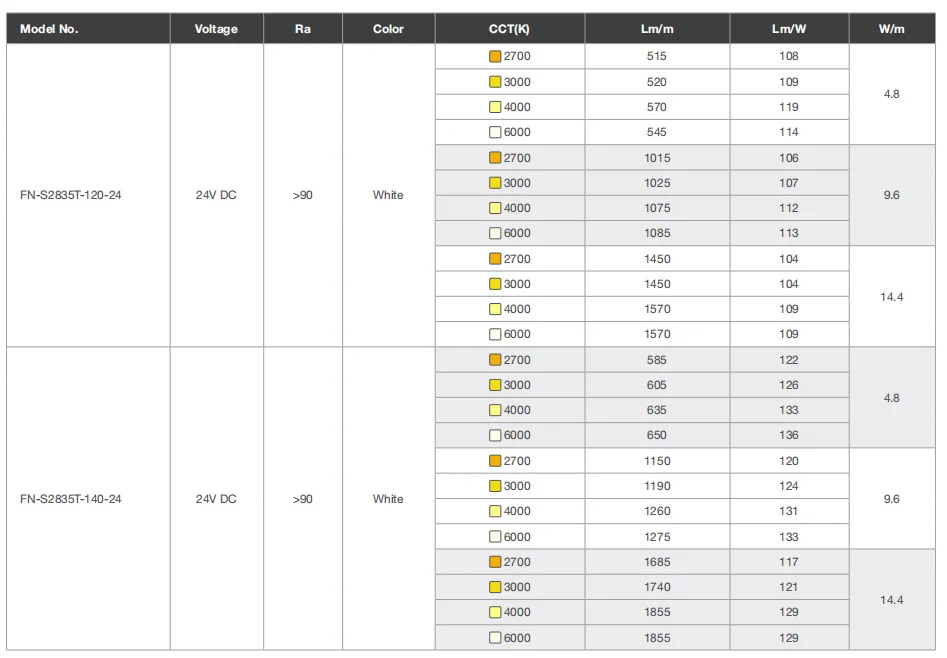This screenshot has width=947, height=658.
Task: Pick the white 6000K swatch beside 545 Lm/m
Action: tap(494, 132)
